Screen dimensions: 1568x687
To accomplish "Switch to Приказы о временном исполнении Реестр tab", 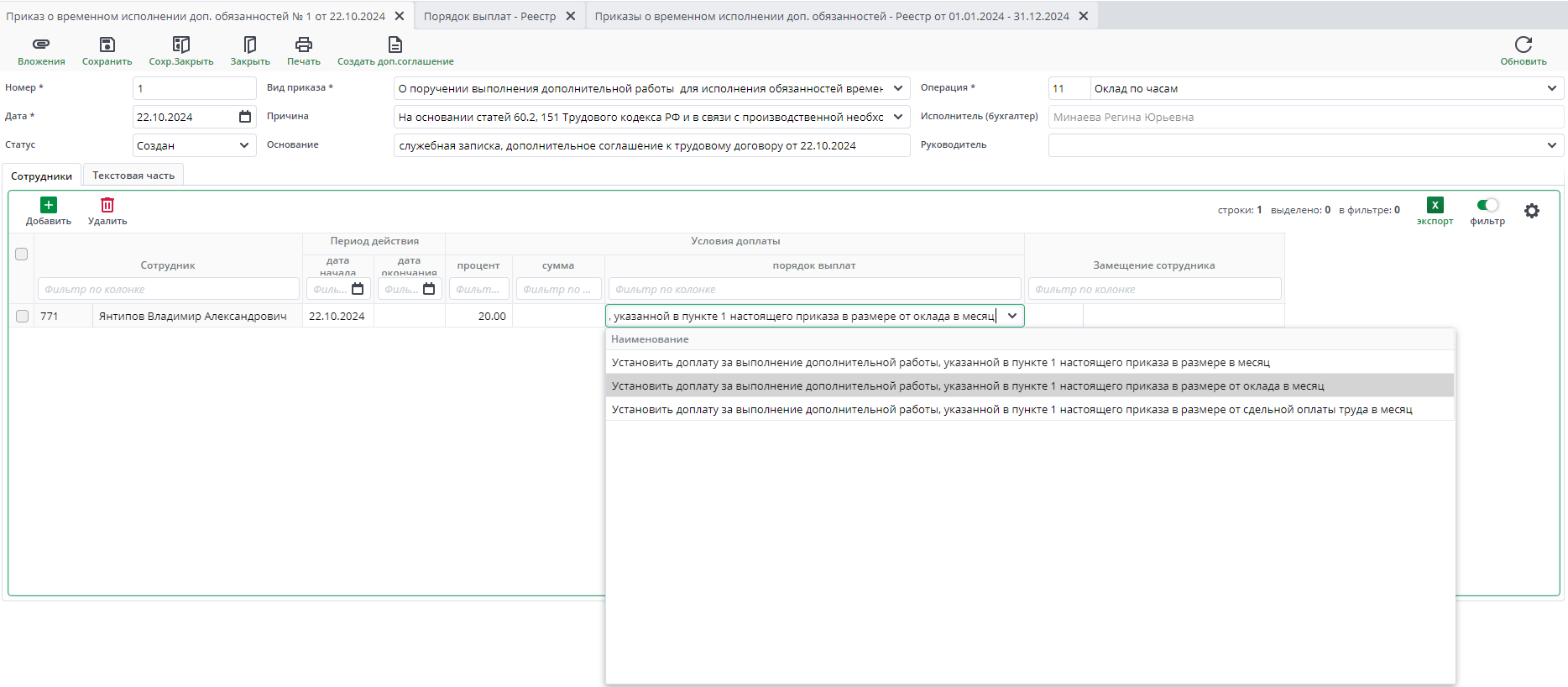I will pos(832,16).
